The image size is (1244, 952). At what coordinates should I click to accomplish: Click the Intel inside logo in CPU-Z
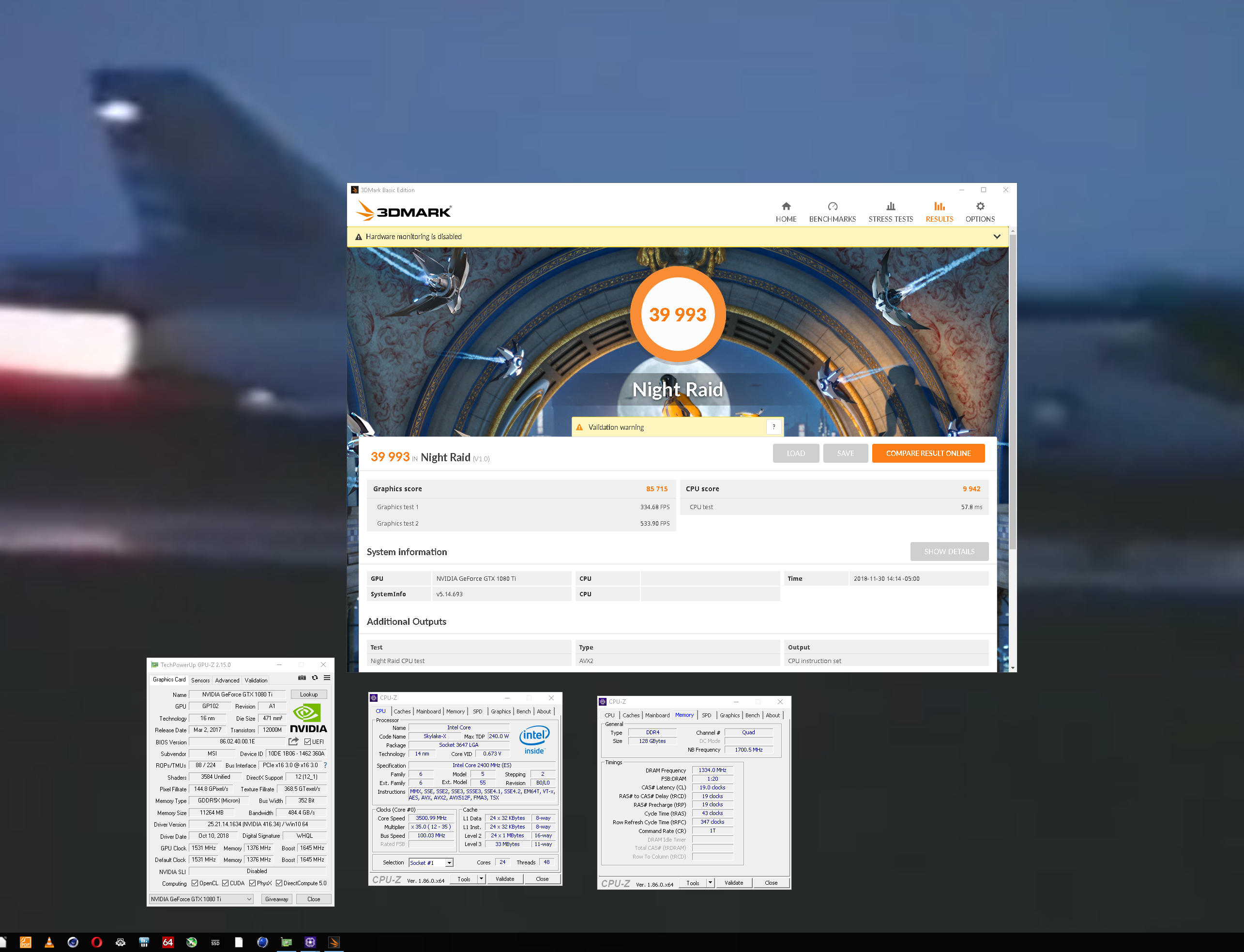534,740
